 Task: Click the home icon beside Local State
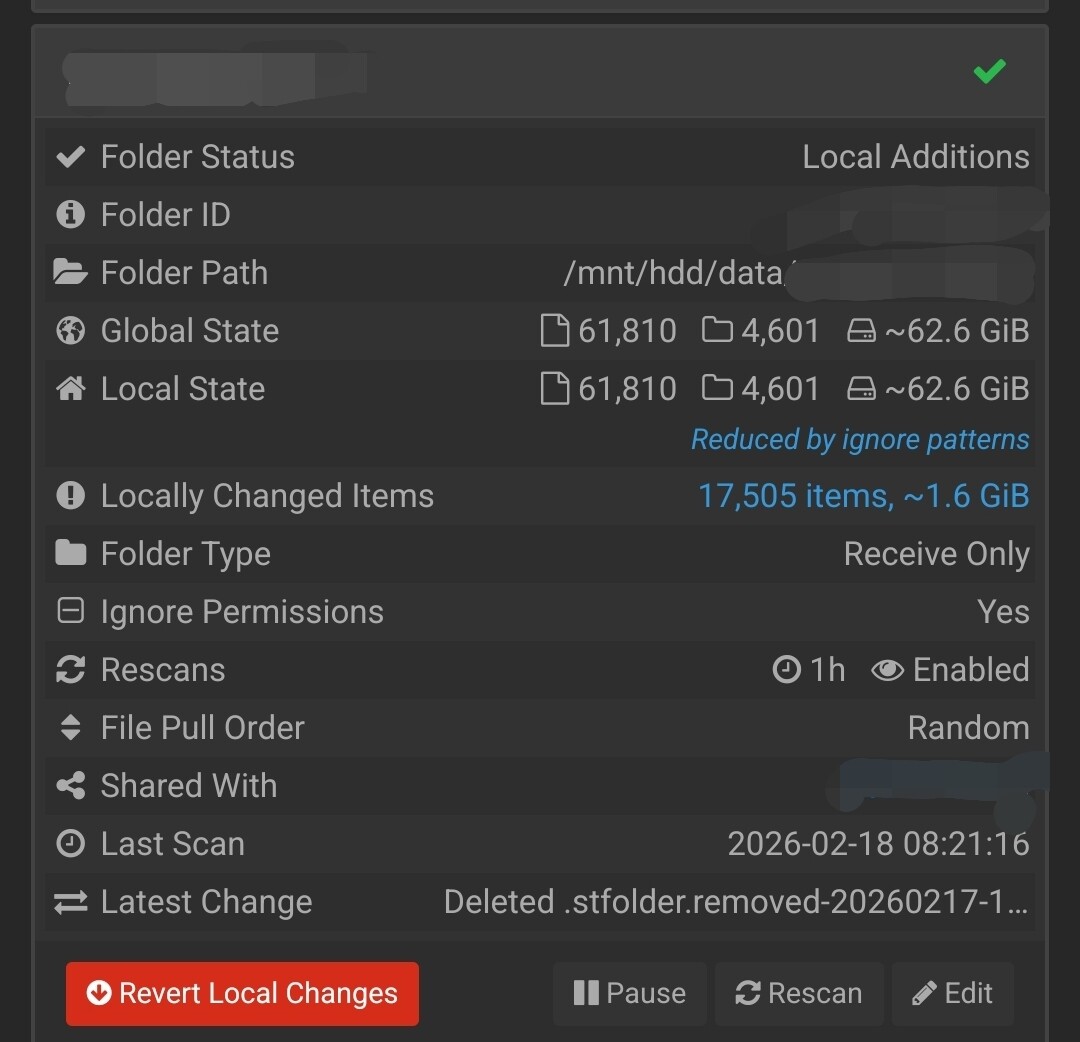[71, 388]
